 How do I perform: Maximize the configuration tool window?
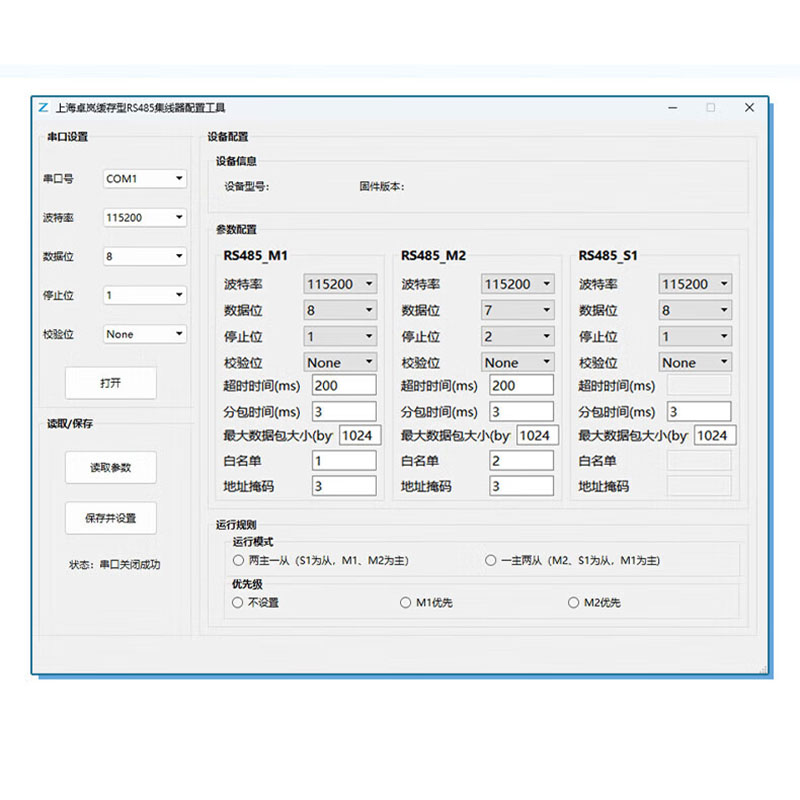pyautogui.click(x=710, y=108)
